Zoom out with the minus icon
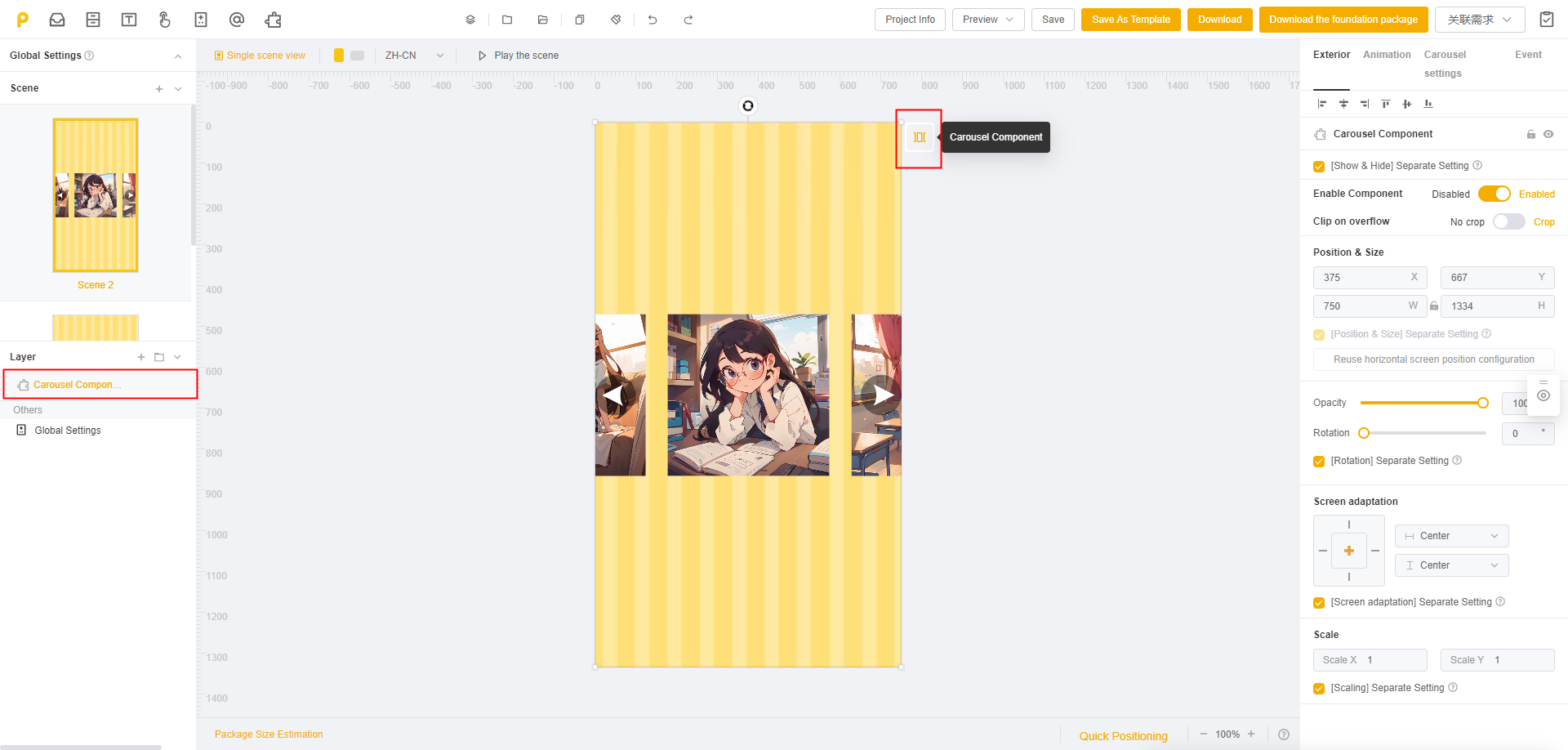This screenshot has height=750, width=1568. point(1203,734)
